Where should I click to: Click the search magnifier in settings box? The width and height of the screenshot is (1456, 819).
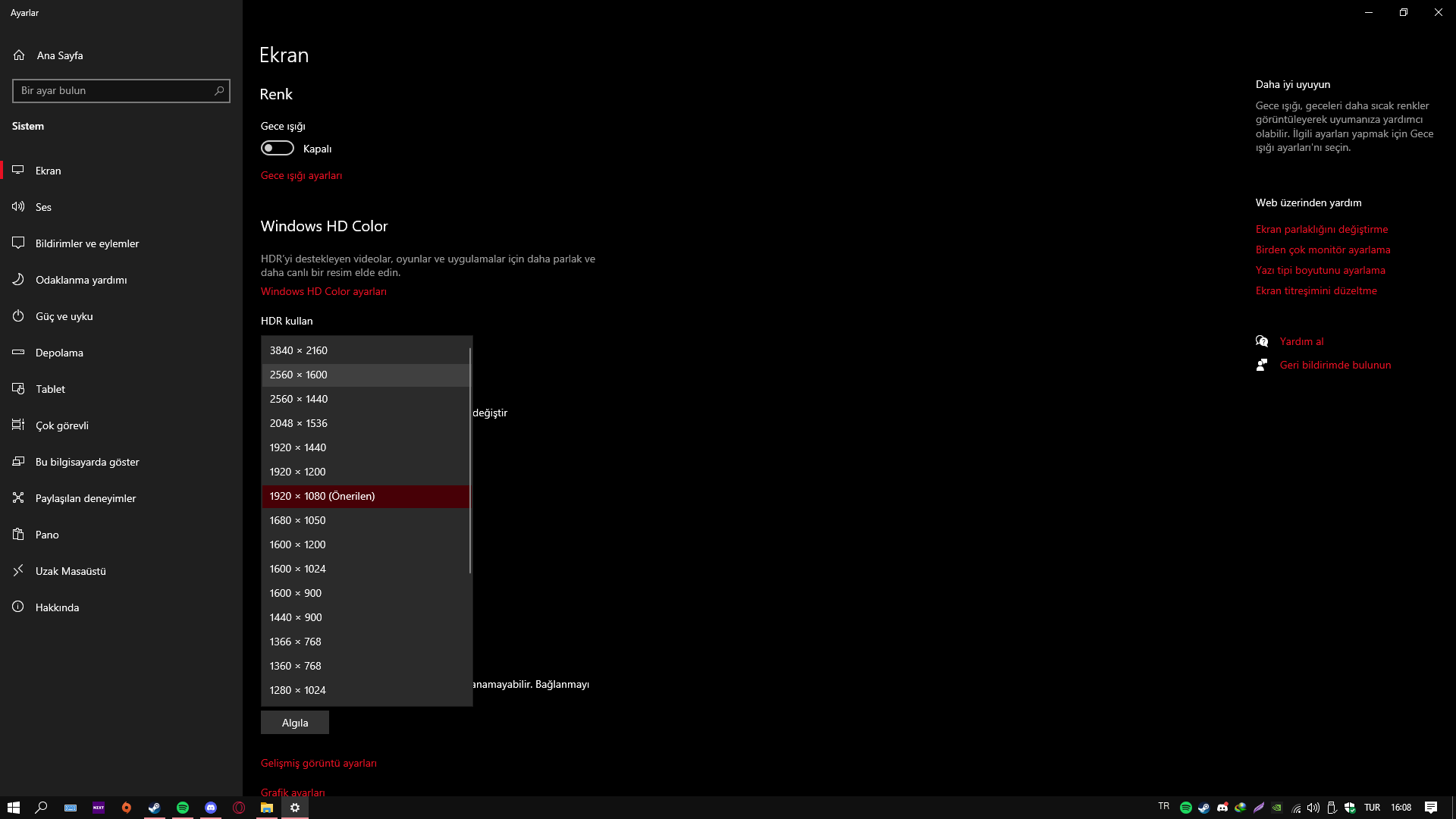[x=219, y=90]
